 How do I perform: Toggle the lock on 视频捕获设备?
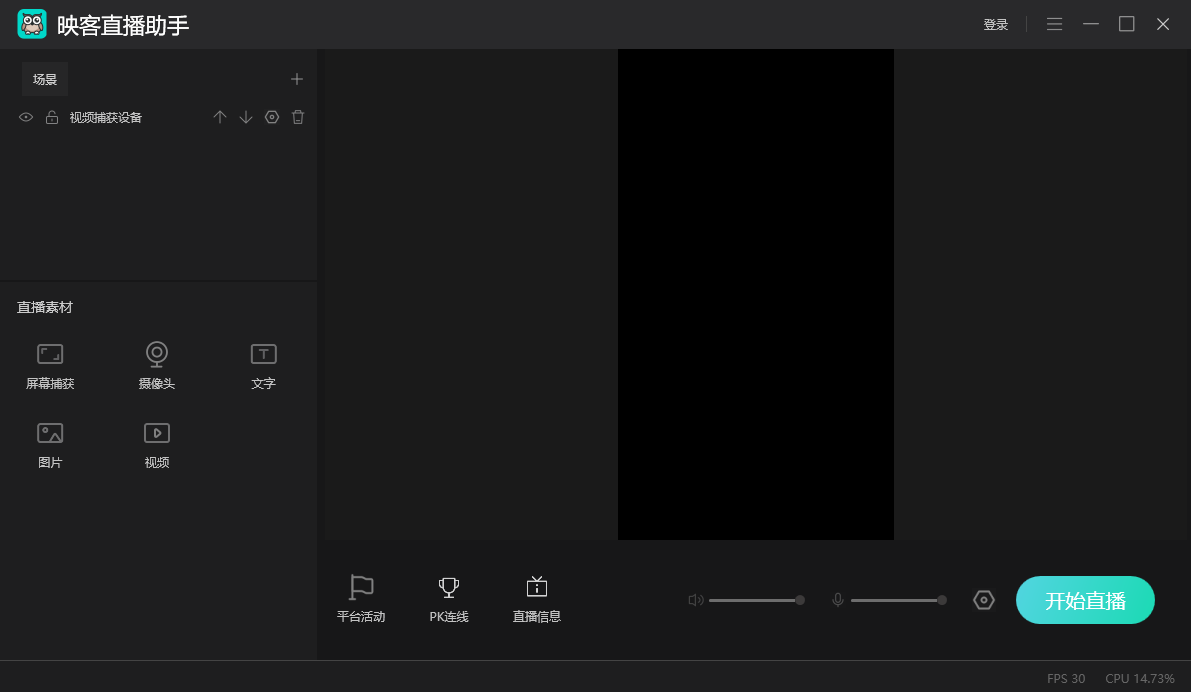coord(52,118)
